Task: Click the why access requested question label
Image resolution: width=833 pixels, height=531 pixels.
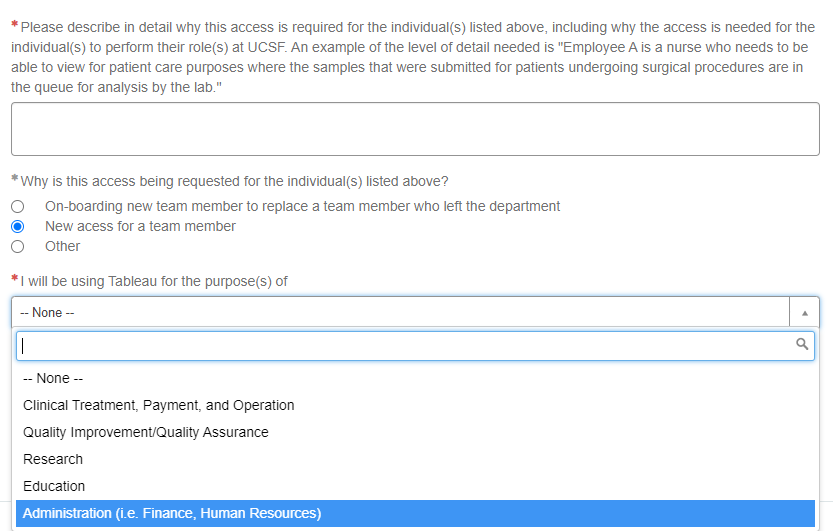Action: [x=234, y=181]
